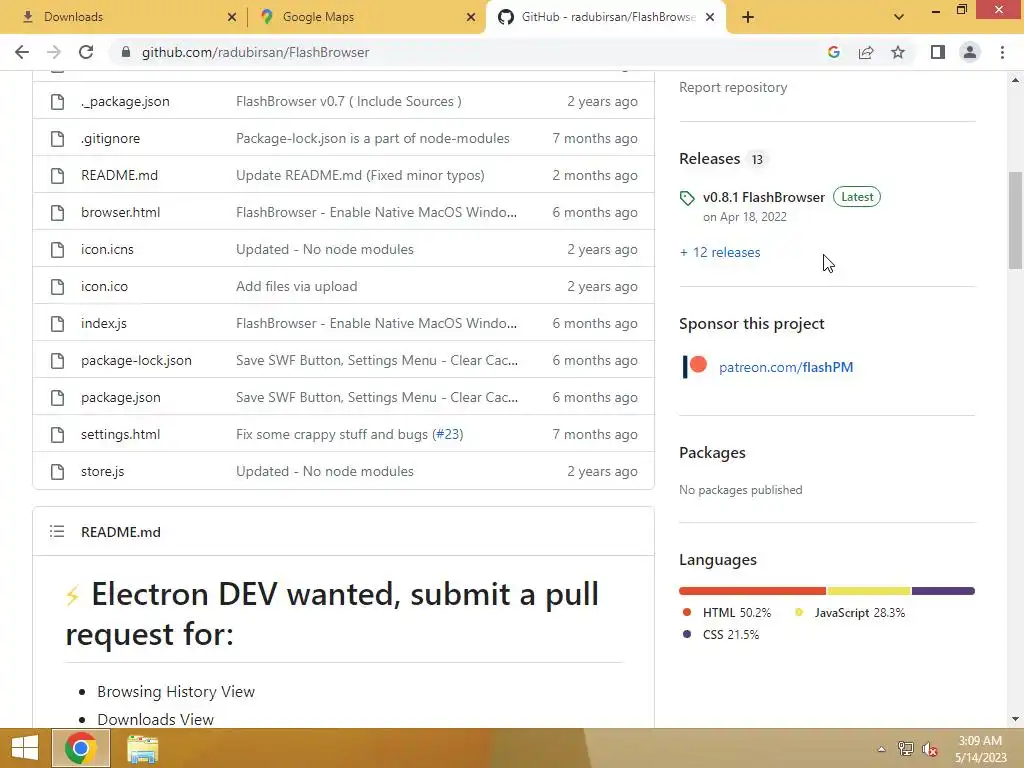
Task: Click the page vertical scrollbar thumb
Action: coord(1015,220)
